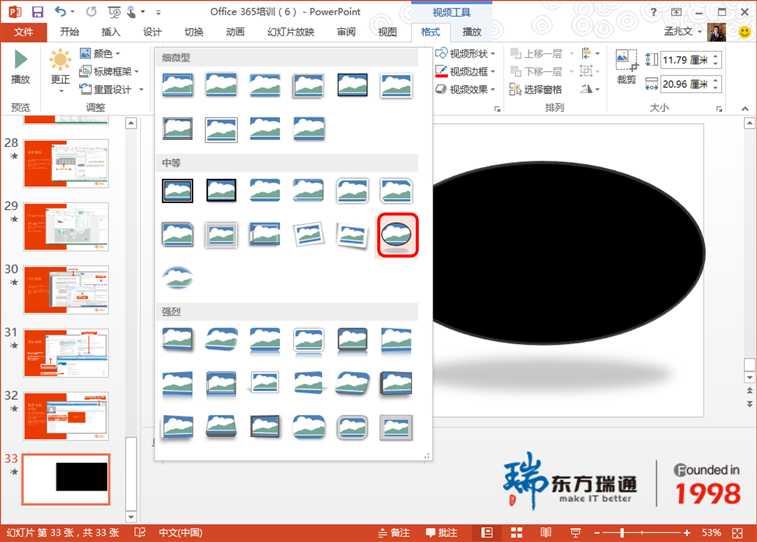
Task: Select slide 29 thumbnail
Action: 67,226
